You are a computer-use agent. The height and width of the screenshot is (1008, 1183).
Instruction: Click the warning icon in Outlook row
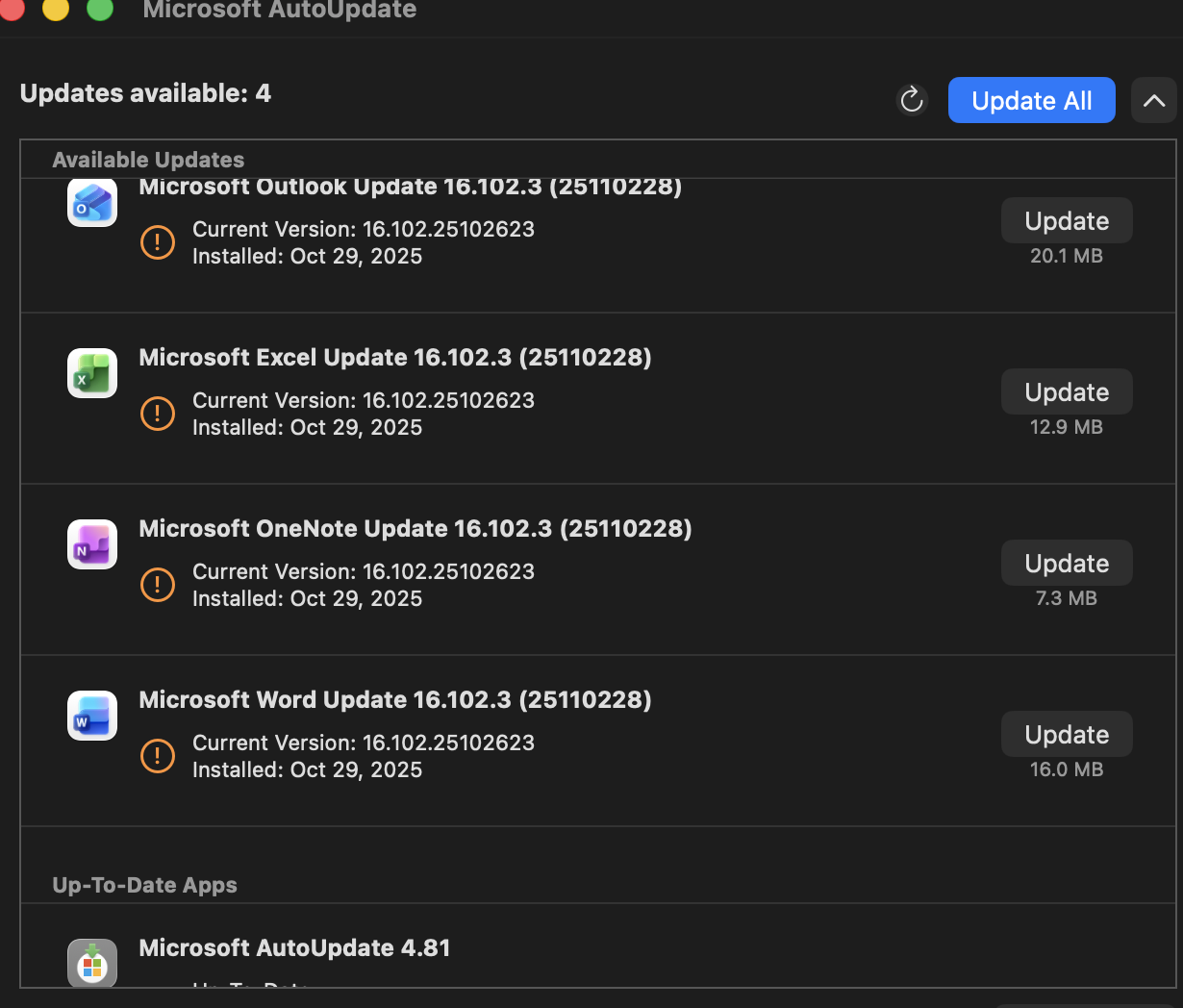point(158,242)
